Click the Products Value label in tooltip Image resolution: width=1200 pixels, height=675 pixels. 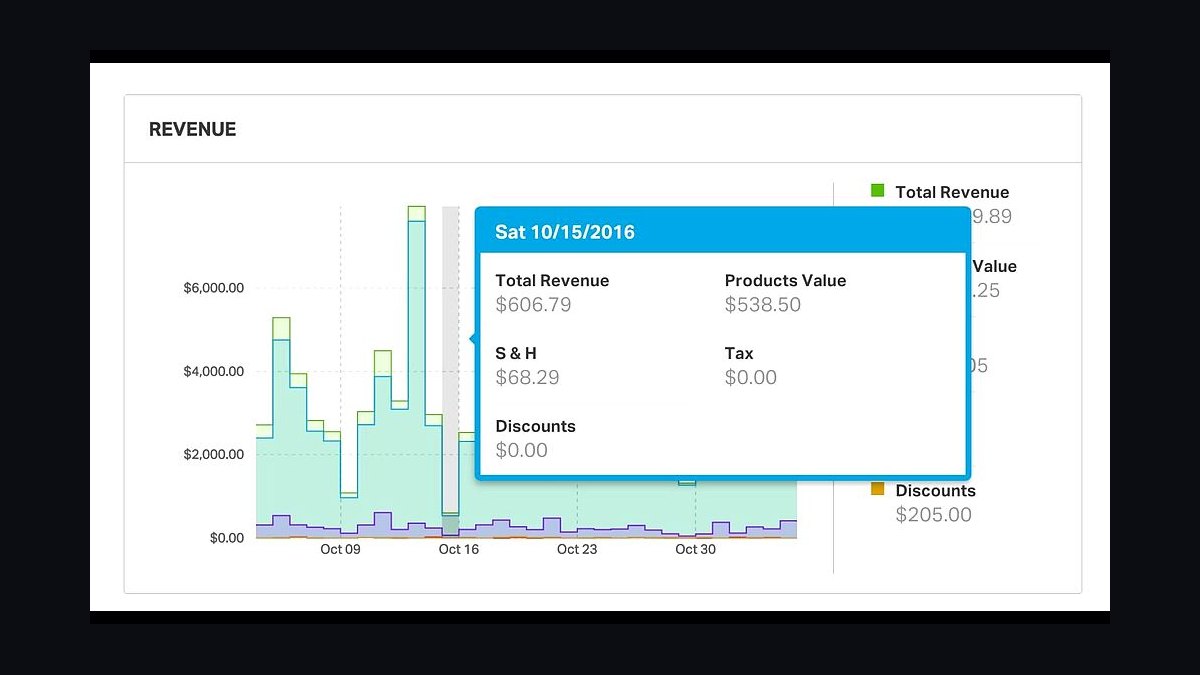point(785,281)
